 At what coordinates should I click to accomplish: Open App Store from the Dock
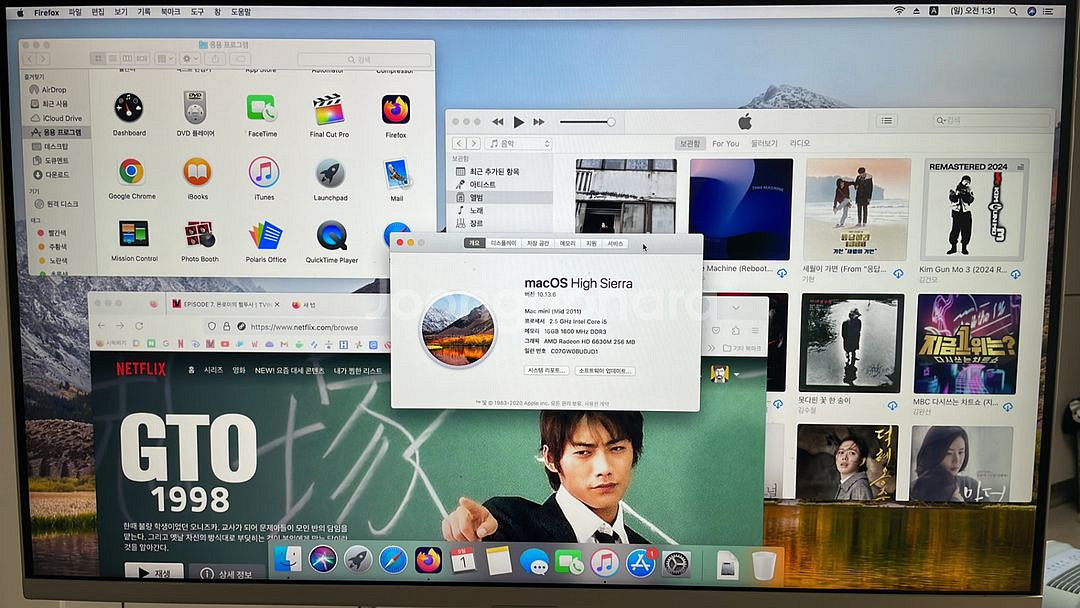[640, 563]
